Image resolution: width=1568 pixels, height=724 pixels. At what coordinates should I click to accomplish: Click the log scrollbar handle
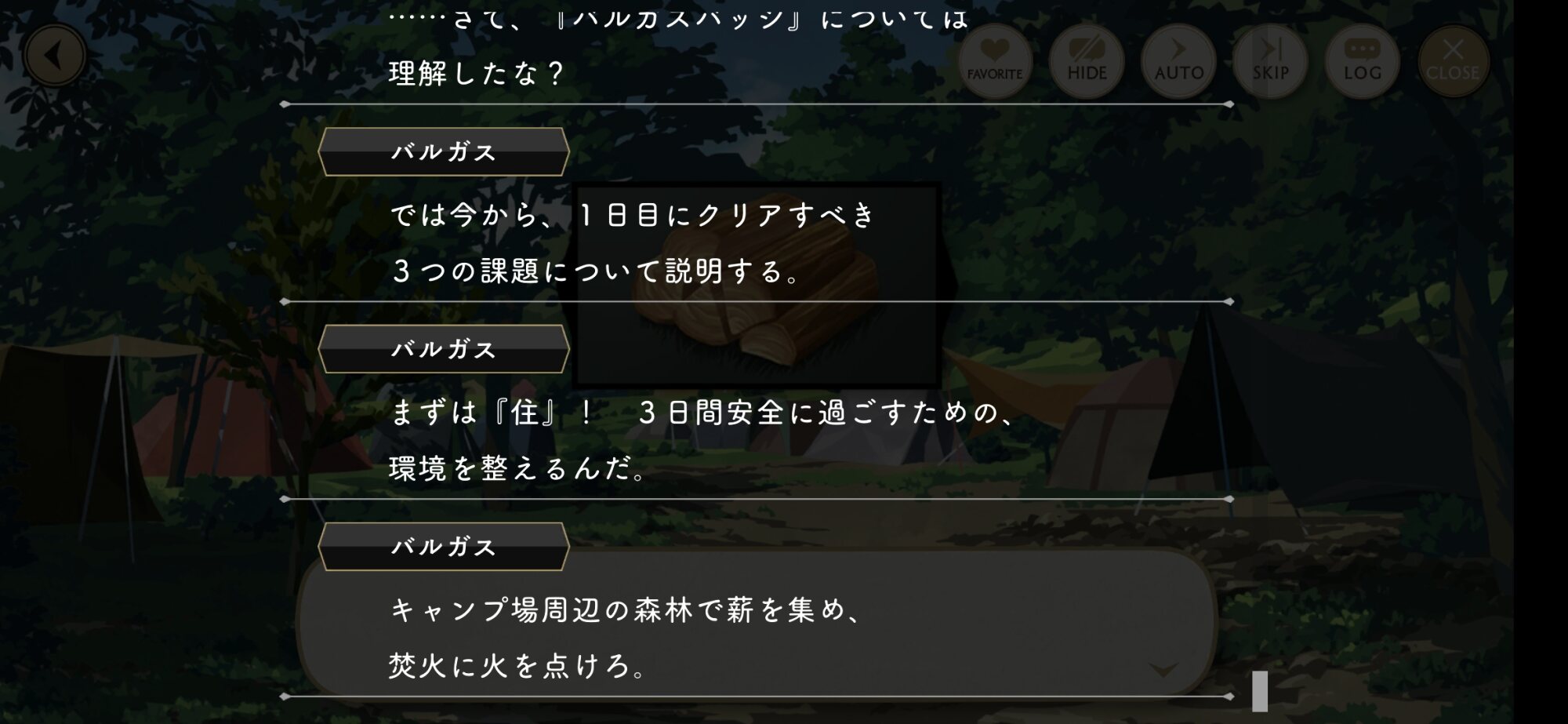(x=1260, y=691)
